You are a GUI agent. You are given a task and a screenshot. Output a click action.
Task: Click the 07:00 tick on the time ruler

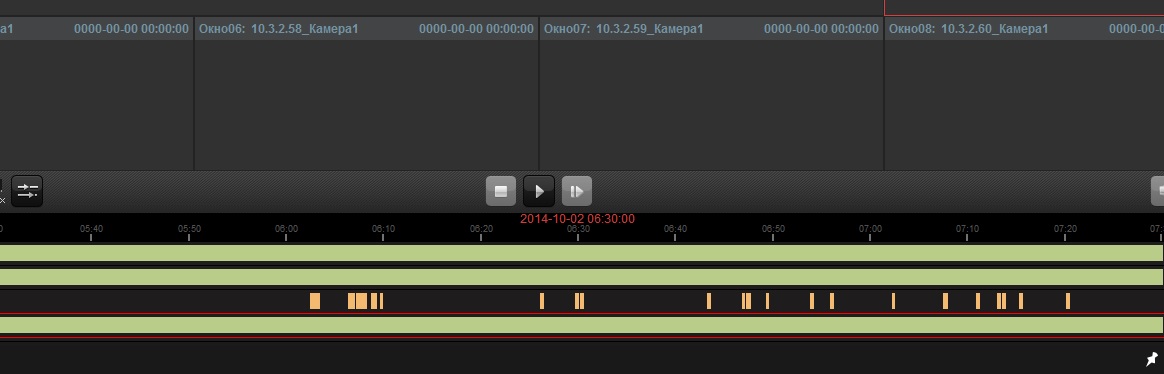coord(870,232)
